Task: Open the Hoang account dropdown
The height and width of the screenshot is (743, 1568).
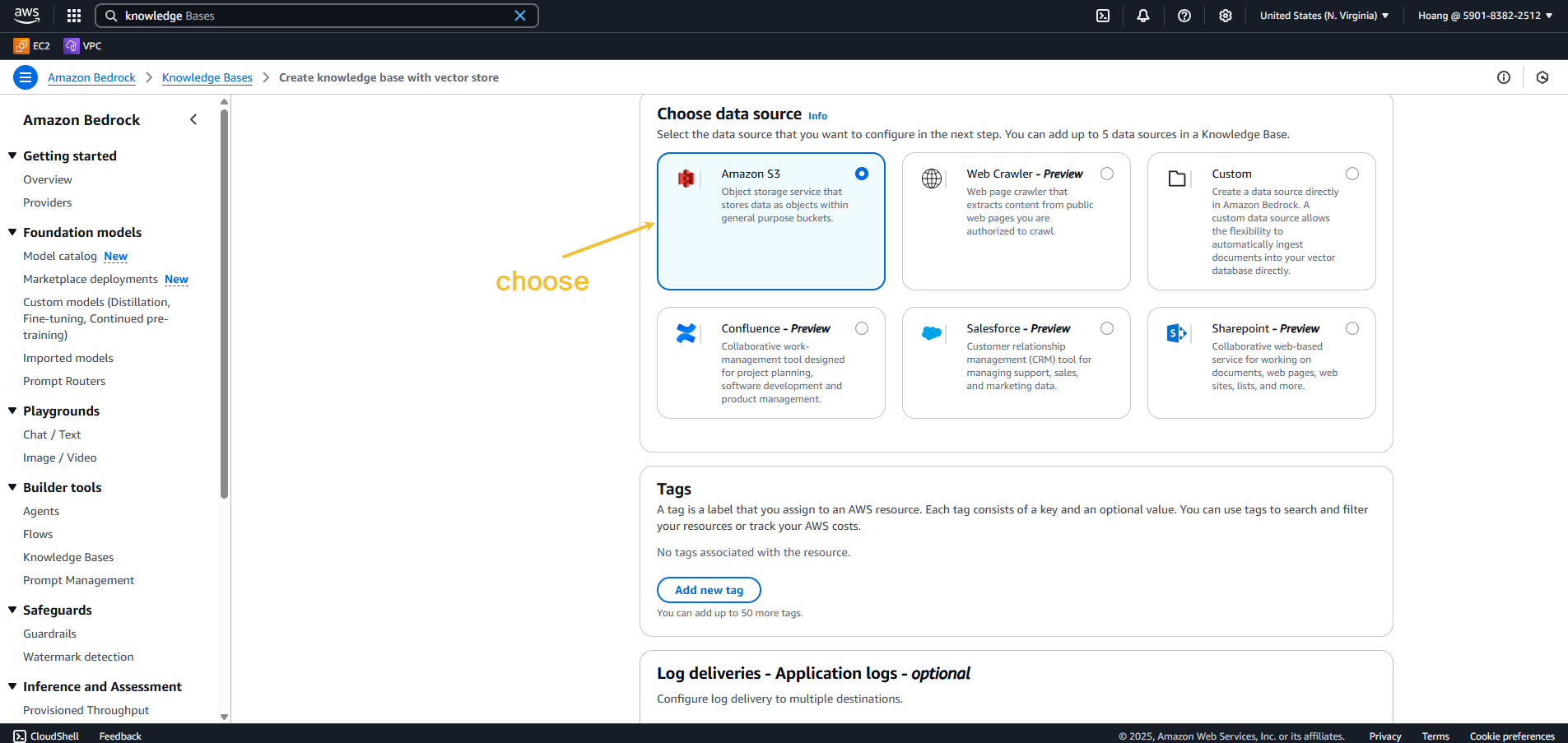Action: (x=1485, y=16)
